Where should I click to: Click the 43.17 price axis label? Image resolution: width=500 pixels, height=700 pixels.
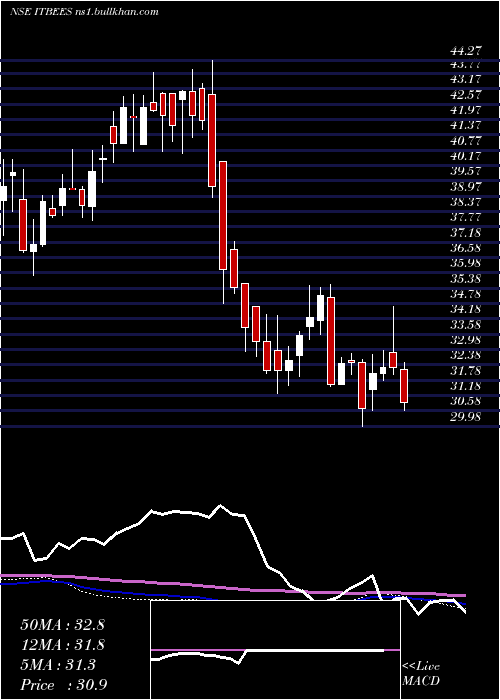(466, 79)
